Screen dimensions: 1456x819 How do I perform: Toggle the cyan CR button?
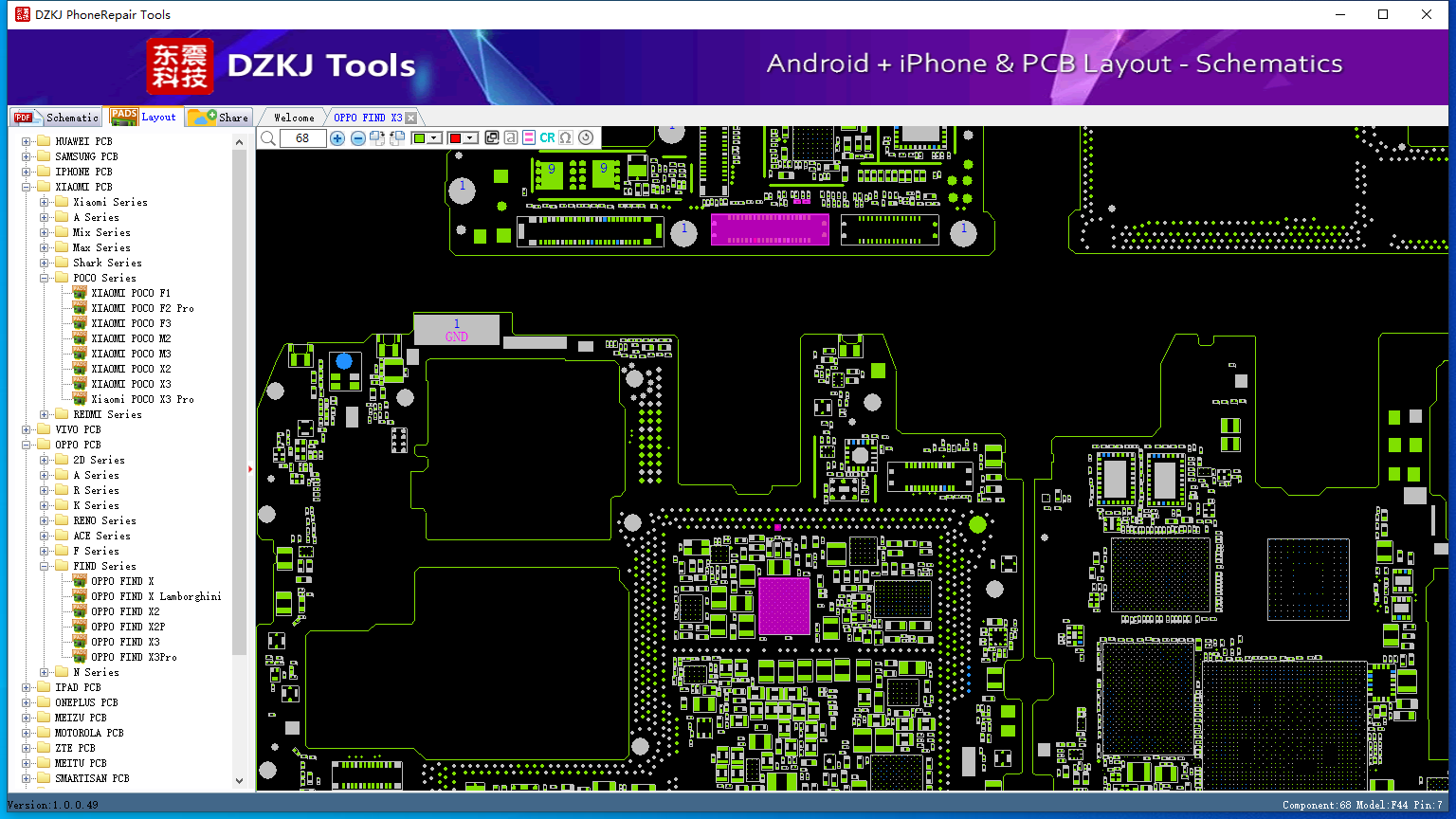tap(547, 137)
